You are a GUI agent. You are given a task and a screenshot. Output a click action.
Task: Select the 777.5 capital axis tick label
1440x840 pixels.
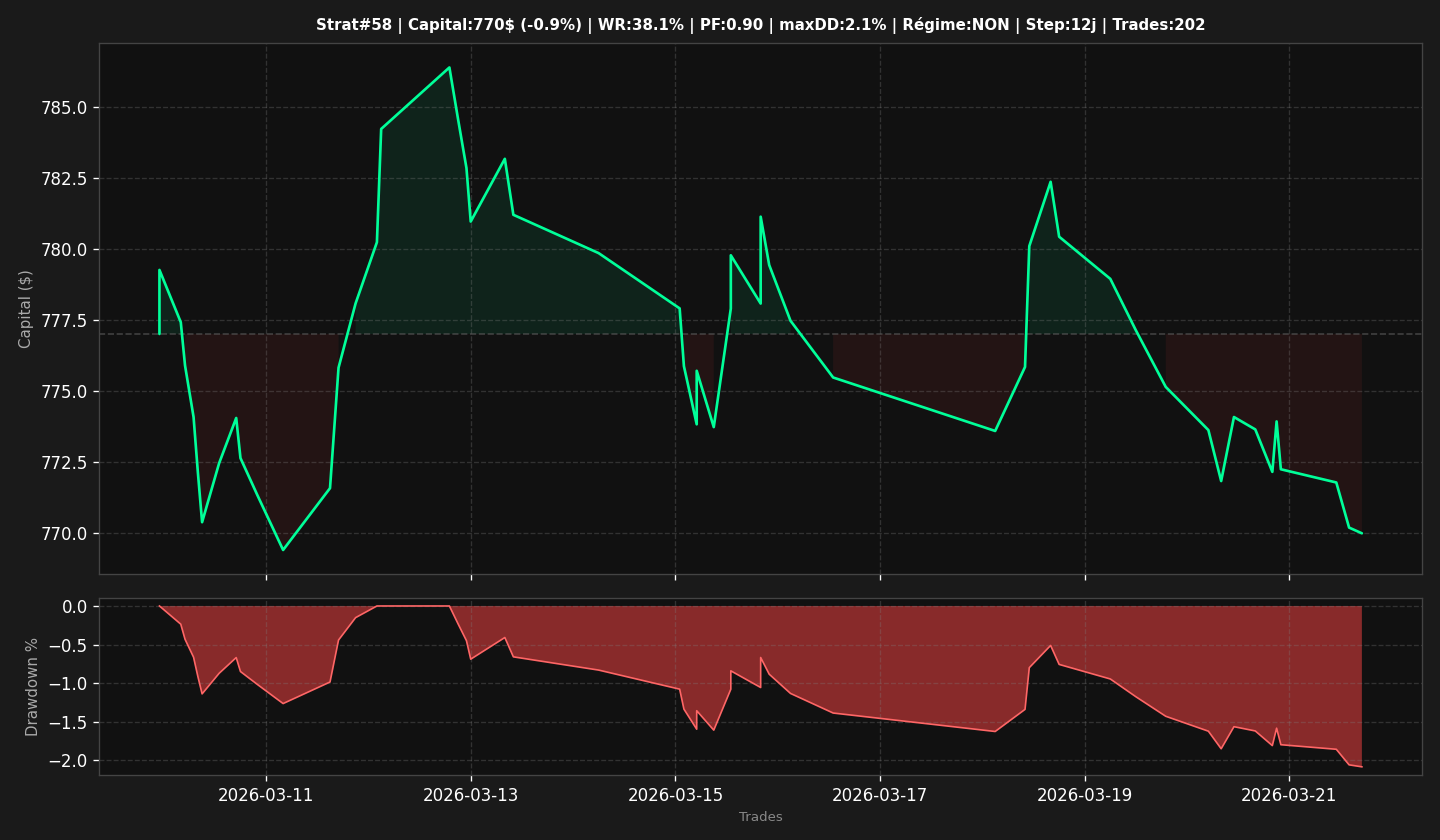[x=65, y=321]
